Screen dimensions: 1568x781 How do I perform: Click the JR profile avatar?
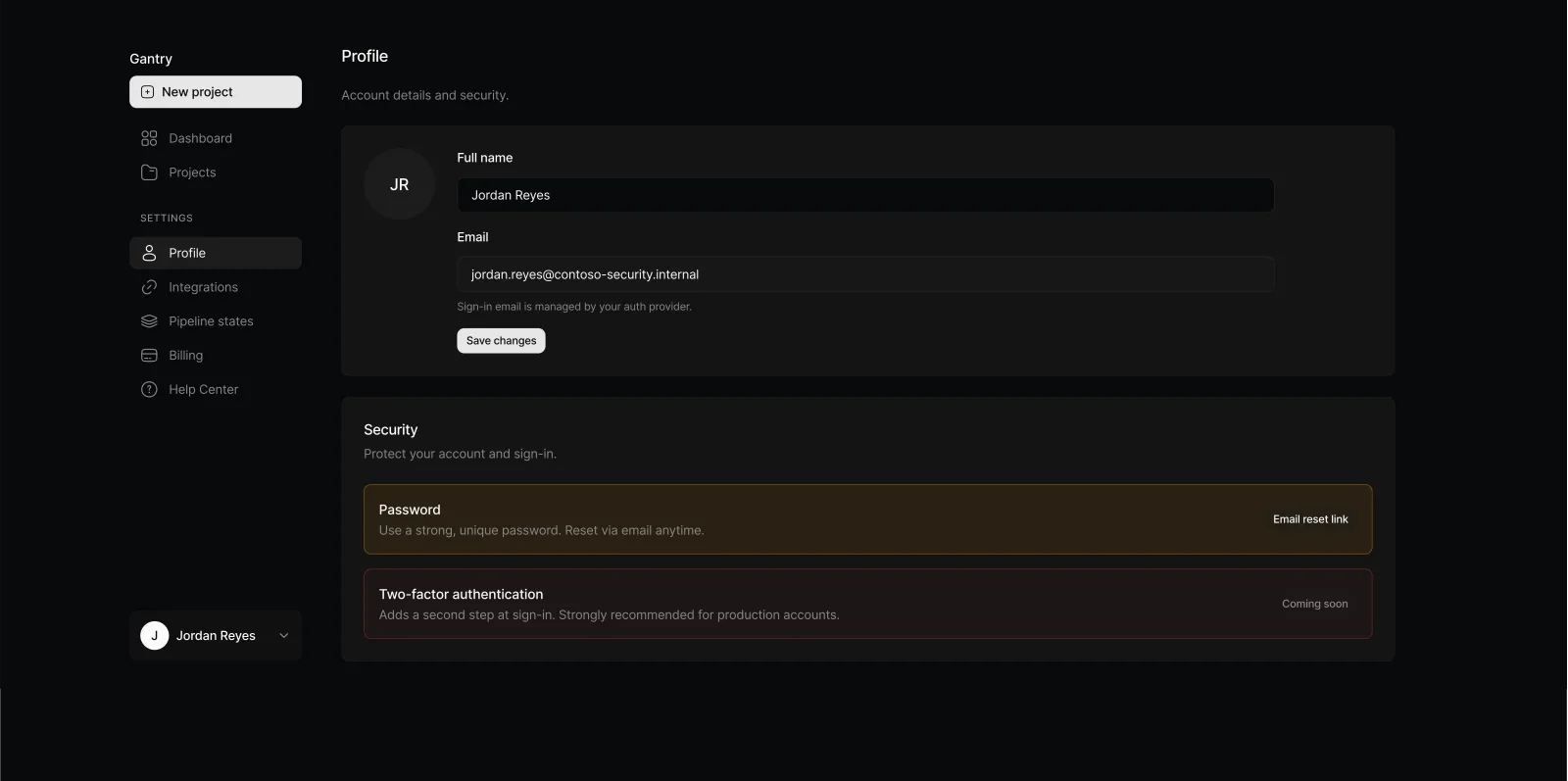pos(399,184)
